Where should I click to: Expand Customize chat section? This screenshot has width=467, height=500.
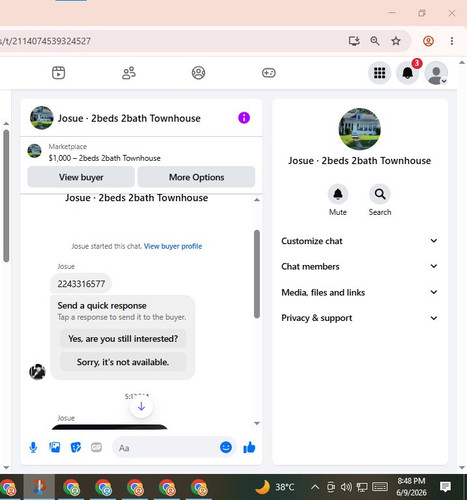(x=359, y=241)
